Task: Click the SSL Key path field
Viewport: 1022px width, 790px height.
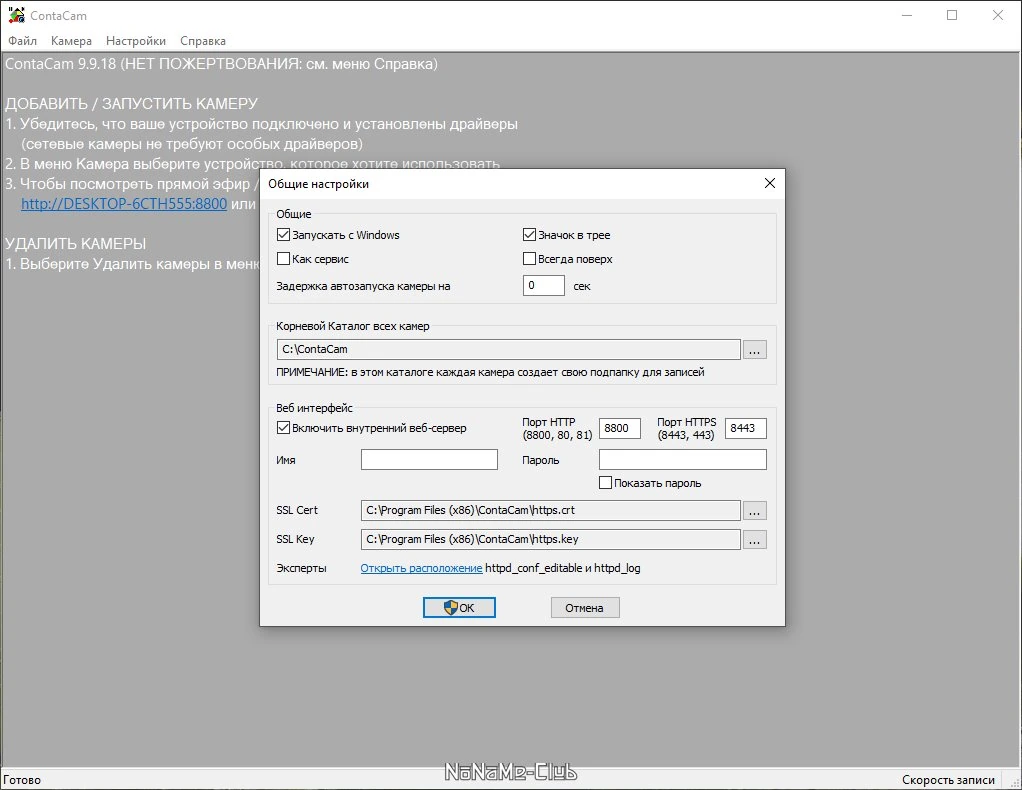Action: pyautogui.click(x=551, y=539)
